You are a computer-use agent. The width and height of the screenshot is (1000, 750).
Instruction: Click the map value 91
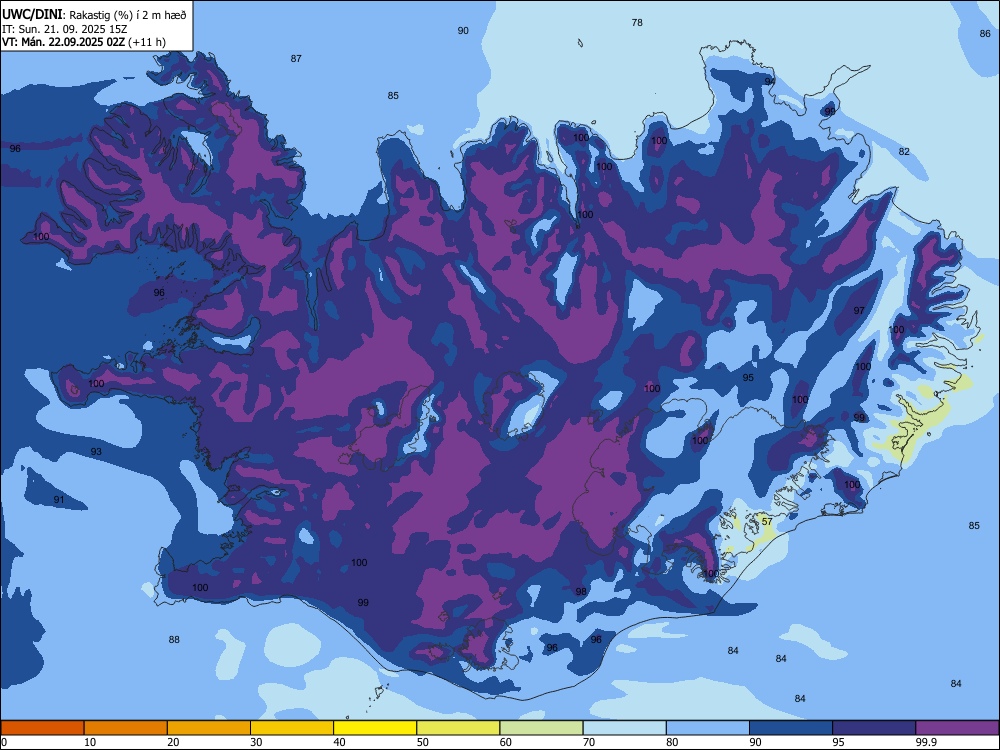[x=59, y=500]
